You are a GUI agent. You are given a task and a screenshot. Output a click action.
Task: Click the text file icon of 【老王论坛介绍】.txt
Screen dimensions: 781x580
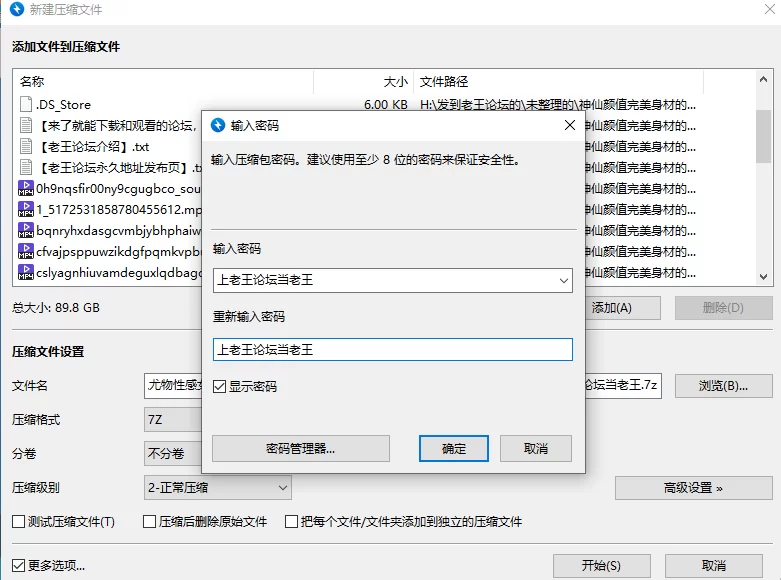[26, 146]
